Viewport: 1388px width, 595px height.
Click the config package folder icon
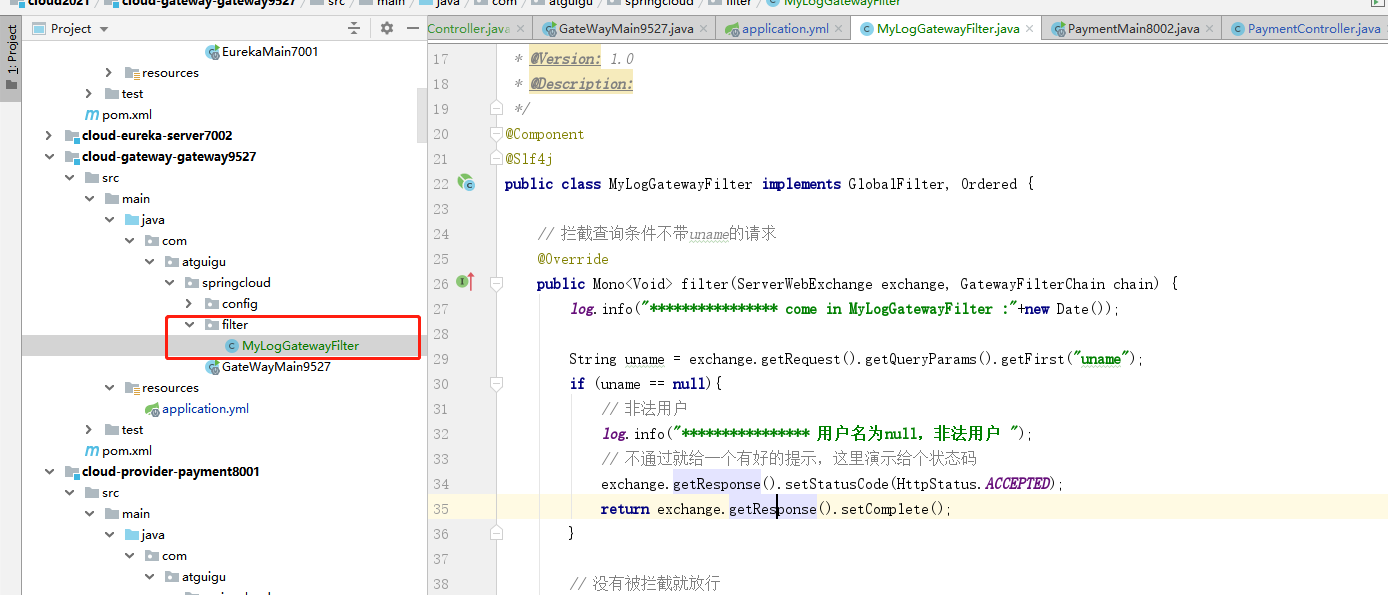[x=212, y=304]
